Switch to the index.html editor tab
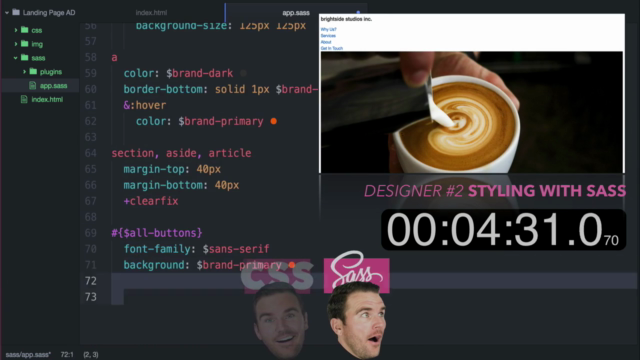This screenshot has width=640, height=360. click(151, 13)
